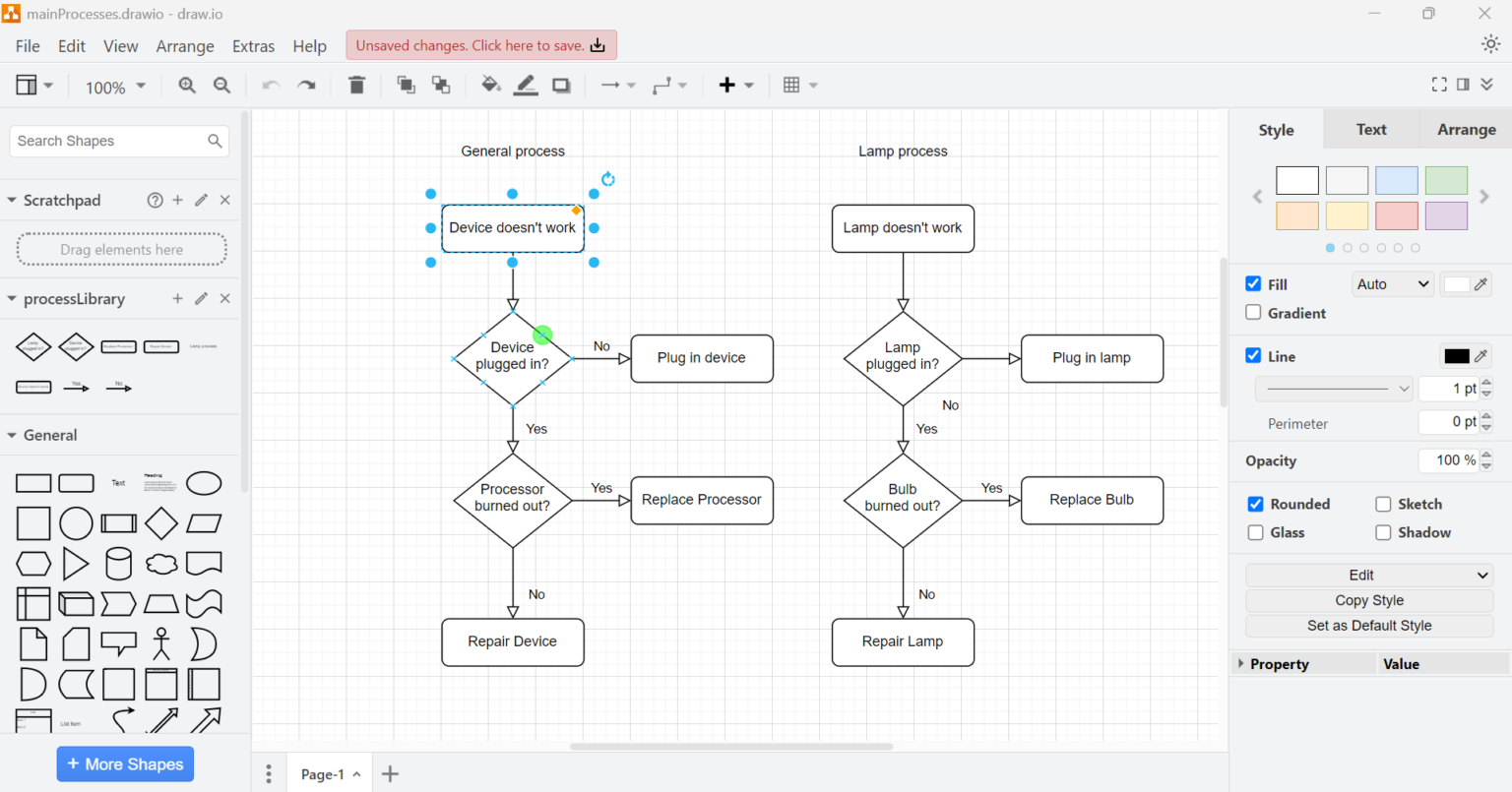Screen dimensions: 1512x792
Task: Click the Delete trash icon
Action: point(356,85)
